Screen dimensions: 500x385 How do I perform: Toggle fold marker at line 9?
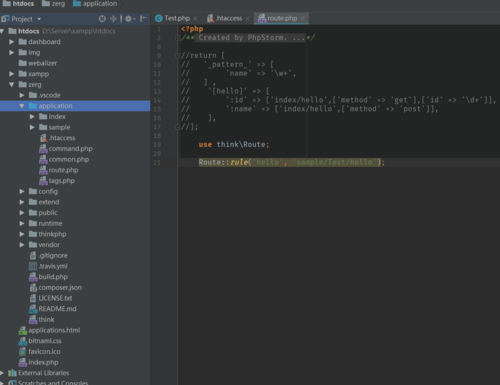point(177,56)
